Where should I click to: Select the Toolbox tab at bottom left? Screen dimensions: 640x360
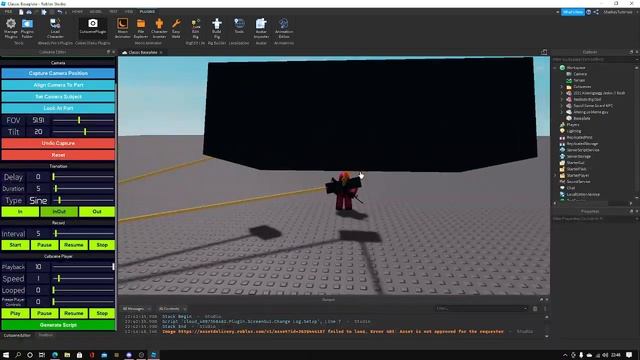[45, 335]
